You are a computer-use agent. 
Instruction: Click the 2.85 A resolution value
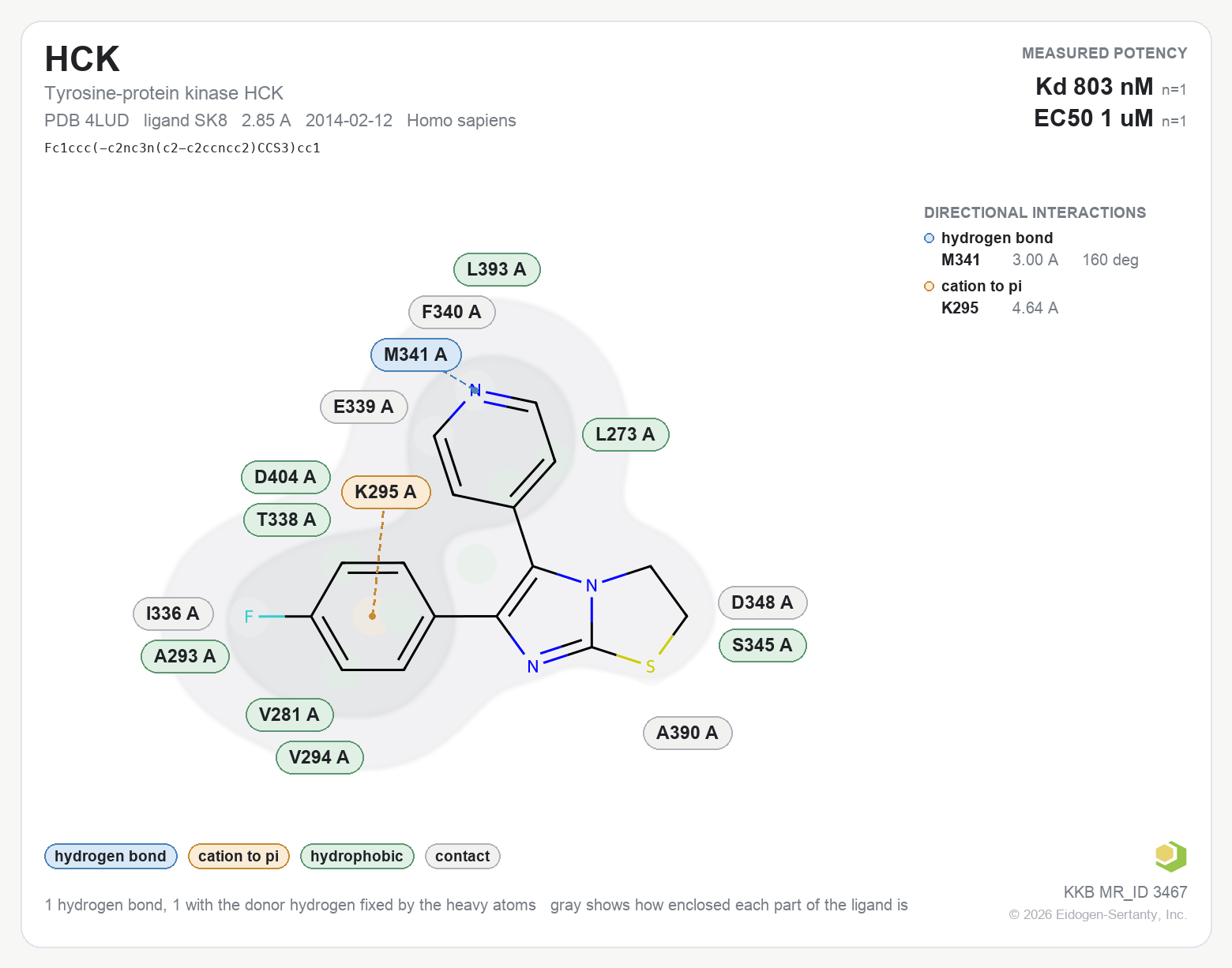[266, 121]
